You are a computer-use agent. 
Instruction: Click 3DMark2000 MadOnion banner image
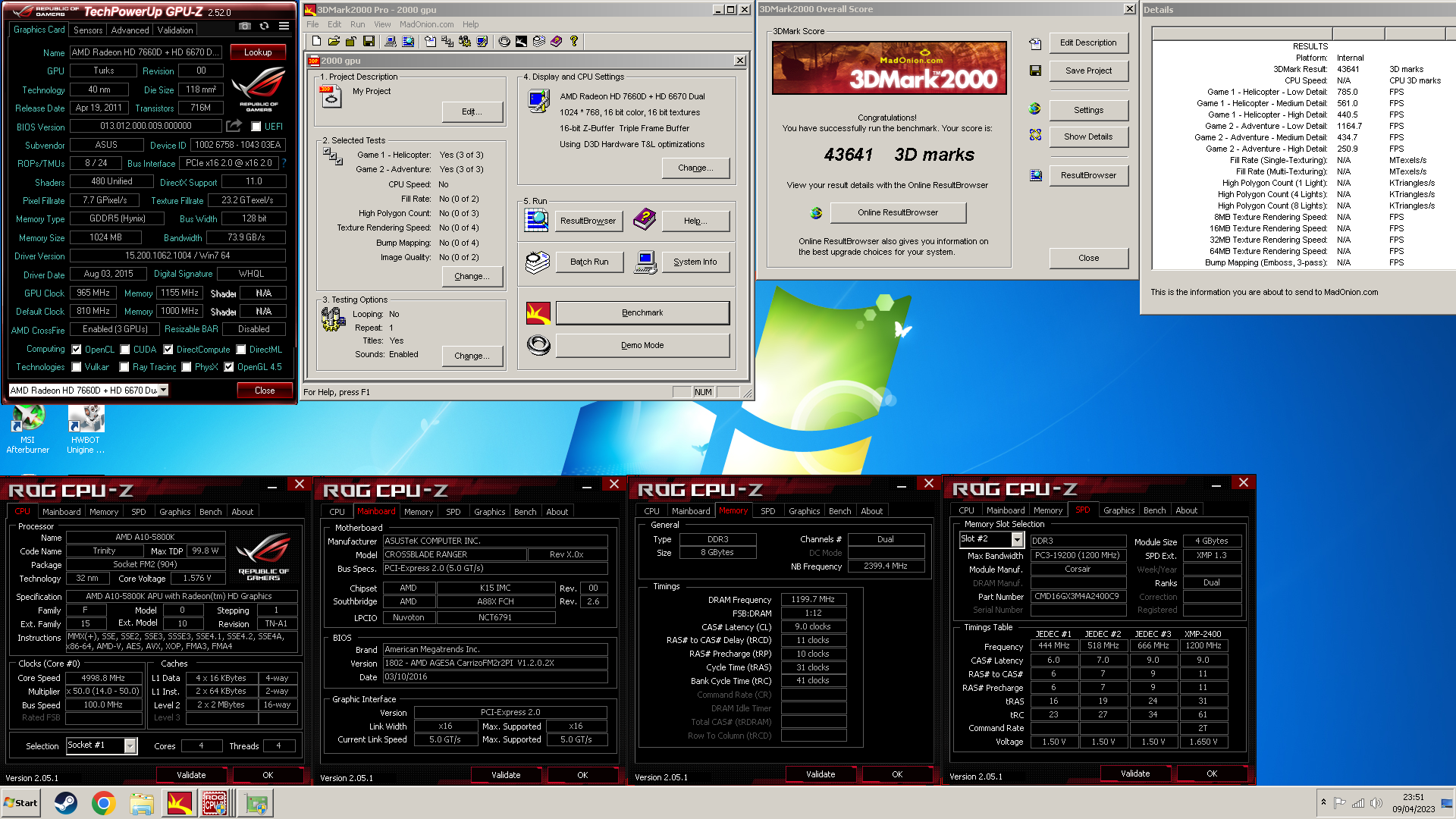coord(889,68)
